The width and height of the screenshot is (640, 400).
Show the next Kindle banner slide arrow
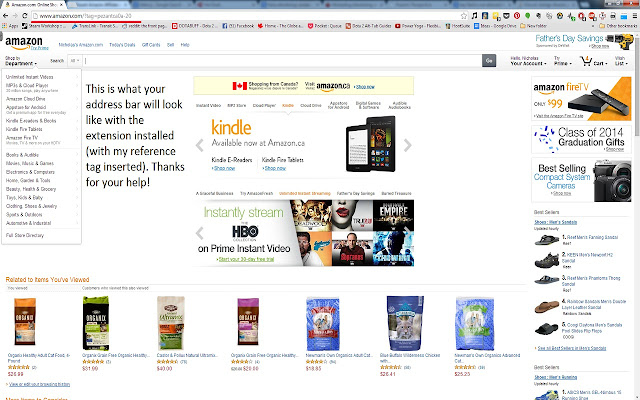tap(407, 145)
